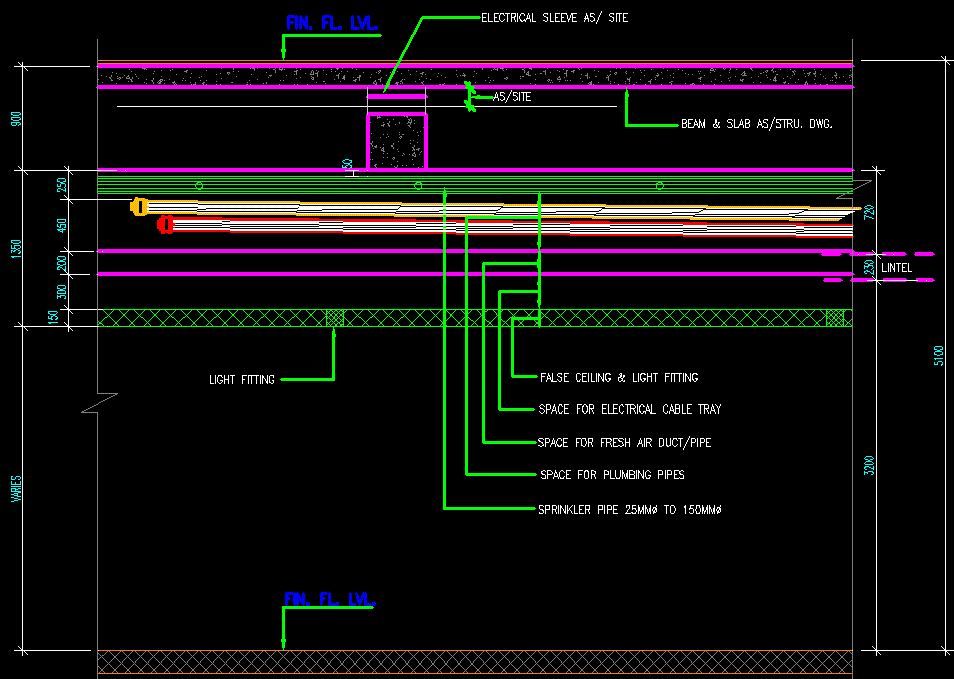The image size is (954, 679).
Task: Expand the leader bend at FALSE CEILING label
Action: tap(513, 377)
